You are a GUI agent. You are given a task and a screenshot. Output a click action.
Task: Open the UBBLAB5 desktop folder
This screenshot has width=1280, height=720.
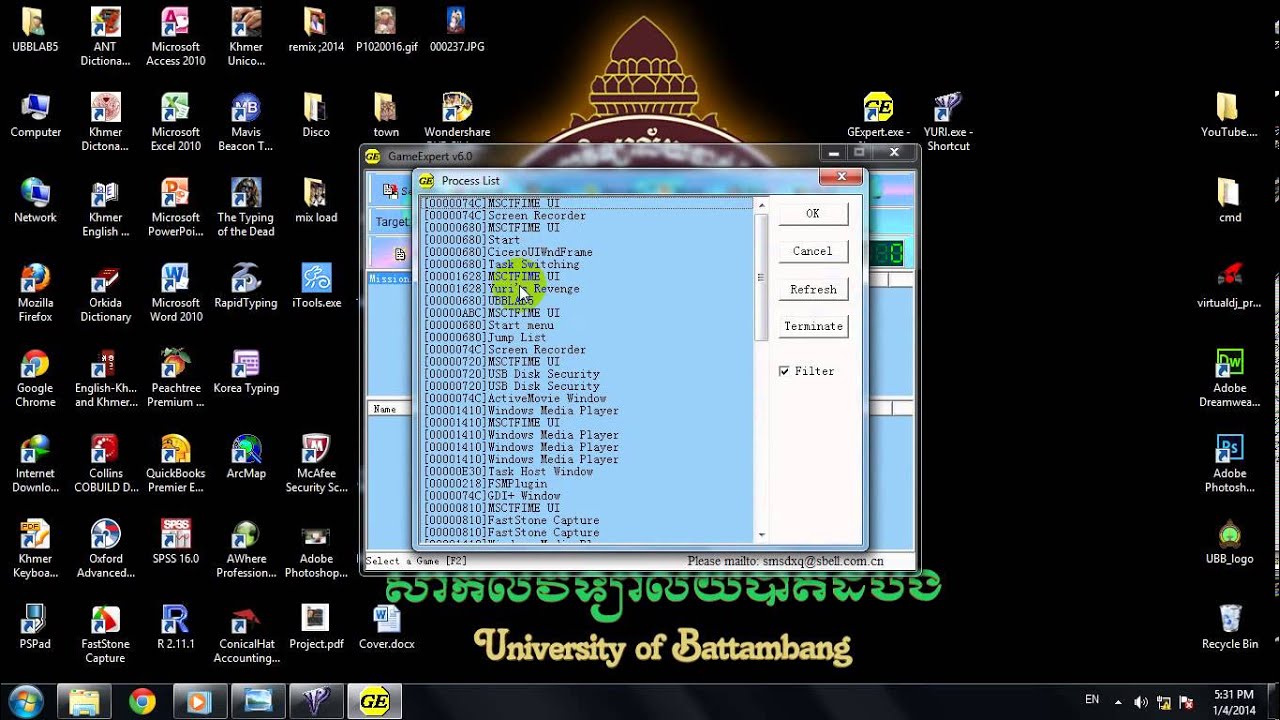coord(35,30)
